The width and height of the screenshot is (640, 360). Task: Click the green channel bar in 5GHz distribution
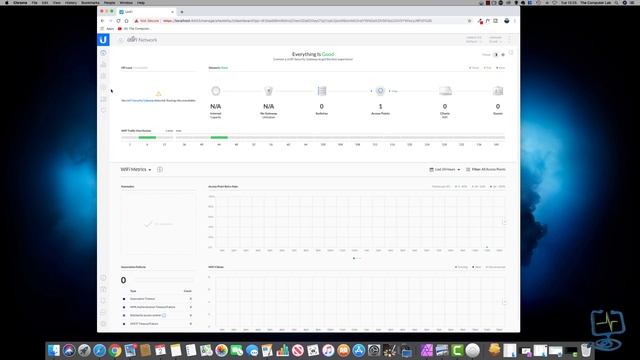click(219, 138)
